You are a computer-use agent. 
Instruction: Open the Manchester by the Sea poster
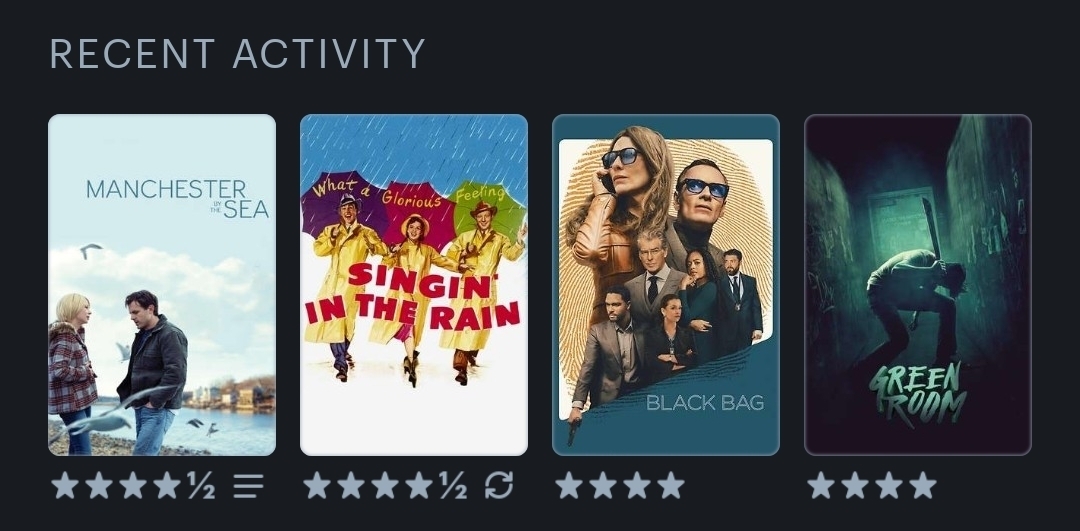(x=162, y=284)
